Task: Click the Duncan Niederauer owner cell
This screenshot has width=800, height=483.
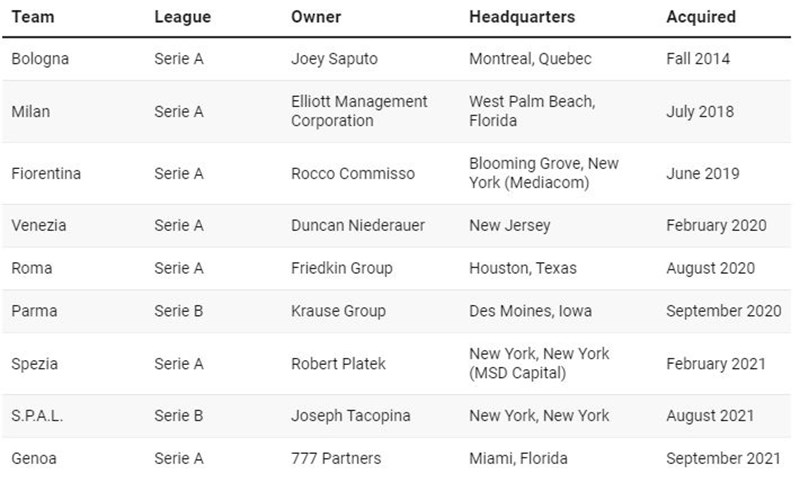Action: 358,225
